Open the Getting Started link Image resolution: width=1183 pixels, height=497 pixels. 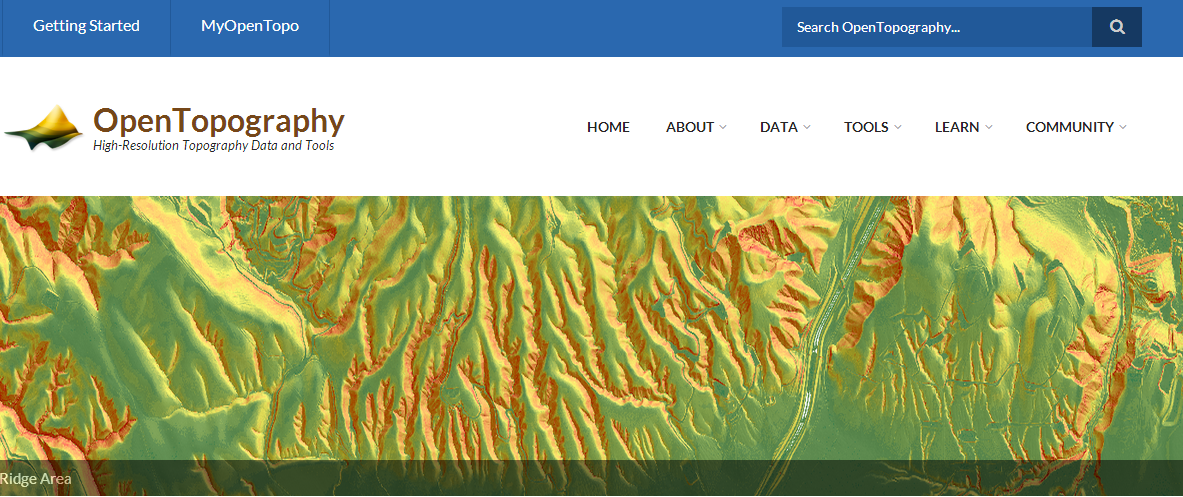[86, 26]
